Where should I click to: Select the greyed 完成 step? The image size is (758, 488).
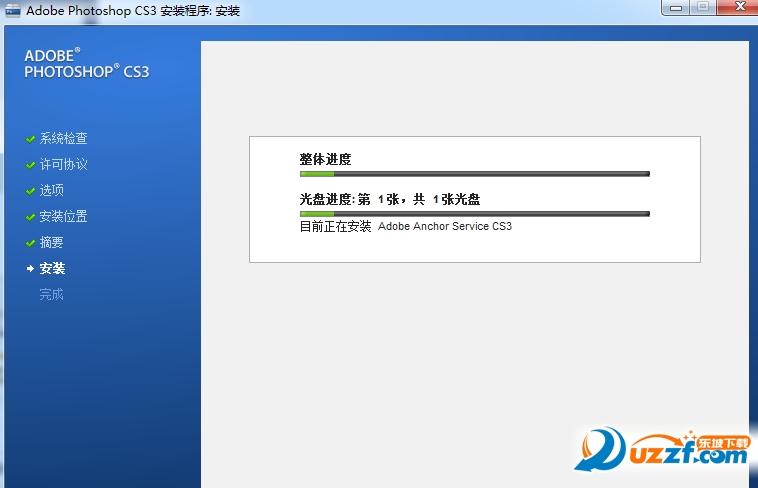pos(52,294)
